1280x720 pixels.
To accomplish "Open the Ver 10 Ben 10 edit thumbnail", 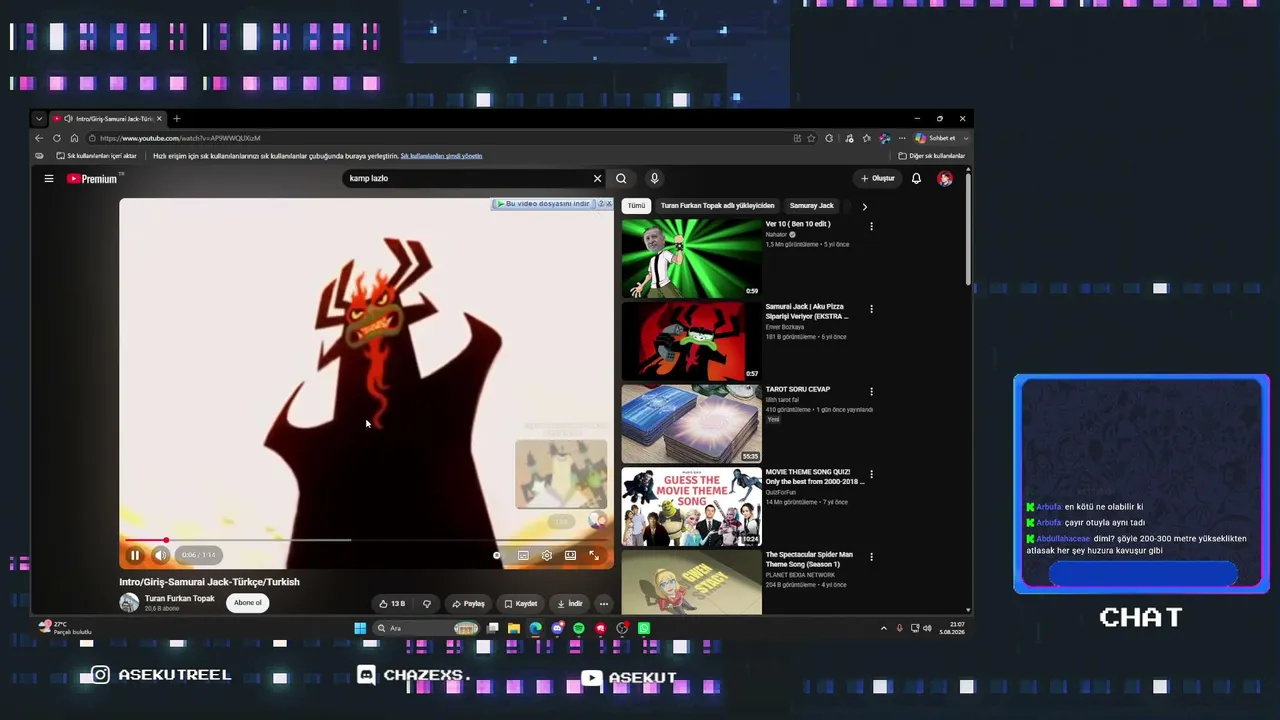I will (691, 258).
